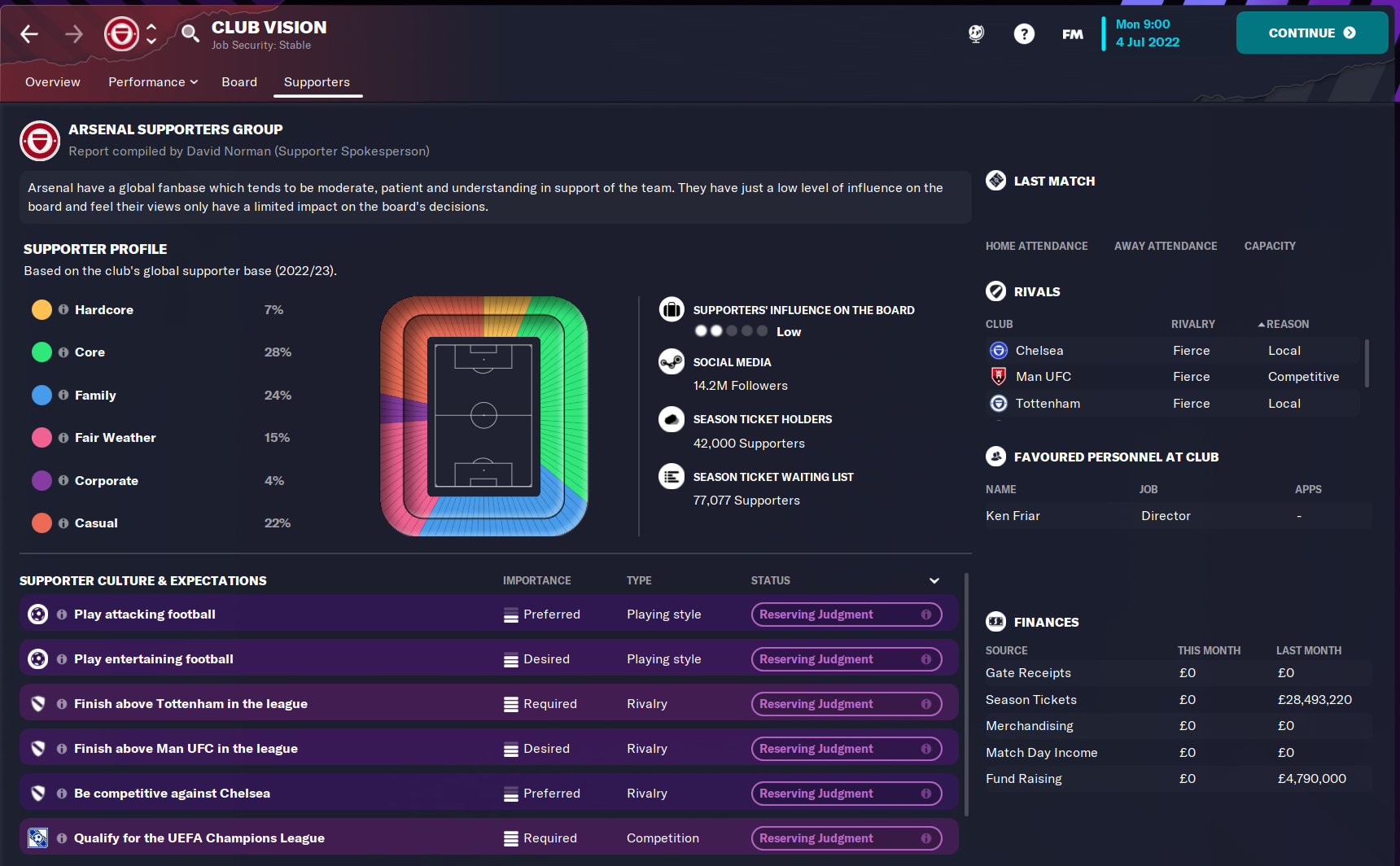
Task: Sort rivals by Rivalry column
Action: tap(1193, 324)
